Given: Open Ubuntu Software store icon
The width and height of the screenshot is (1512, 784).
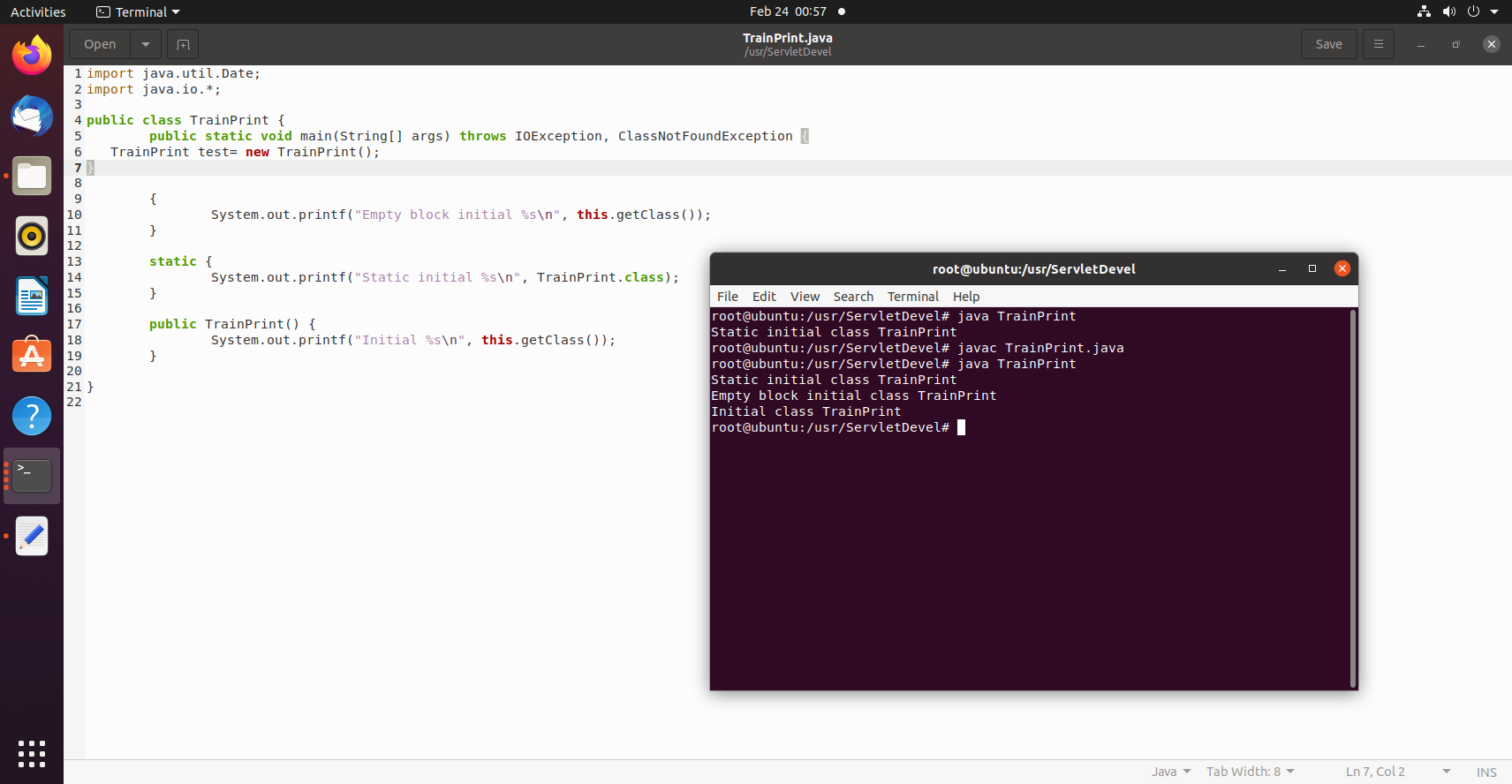Looking at the screenshot, I should (x=32, y=356).
